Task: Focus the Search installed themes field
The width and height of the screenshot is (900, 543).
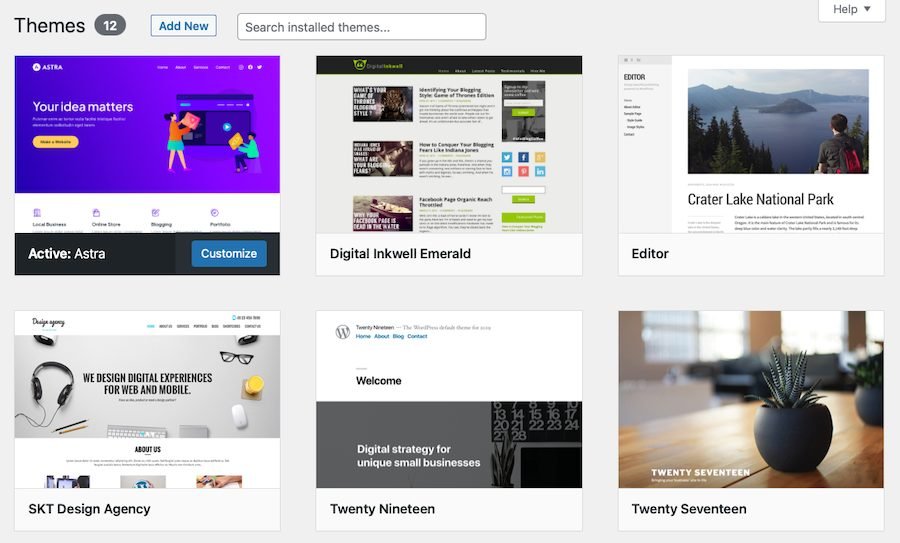Action: (362, 27)
